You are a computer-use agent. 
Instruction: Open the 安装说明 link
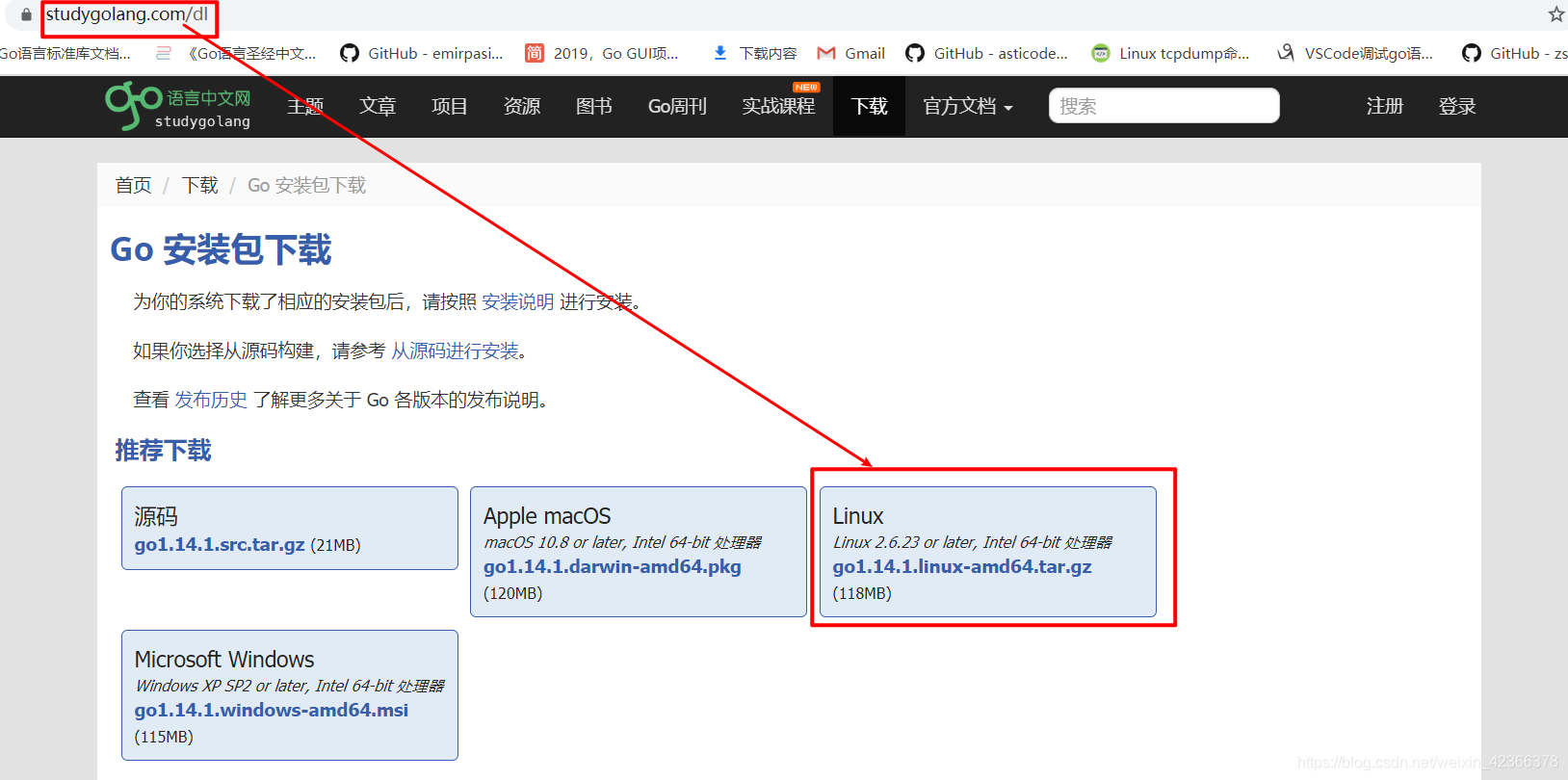pyautogui.click(x=517, y=301)
